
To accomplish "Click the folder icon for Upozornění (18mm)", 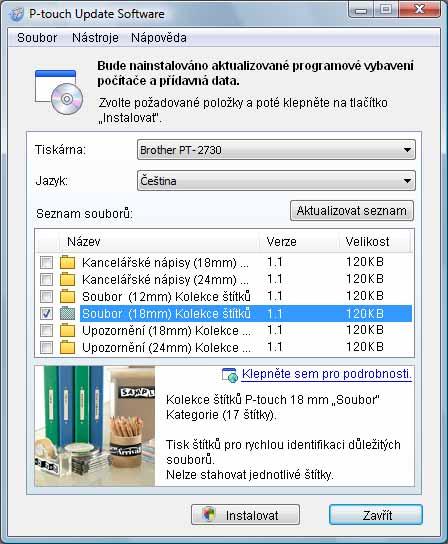I will point(67,330).
